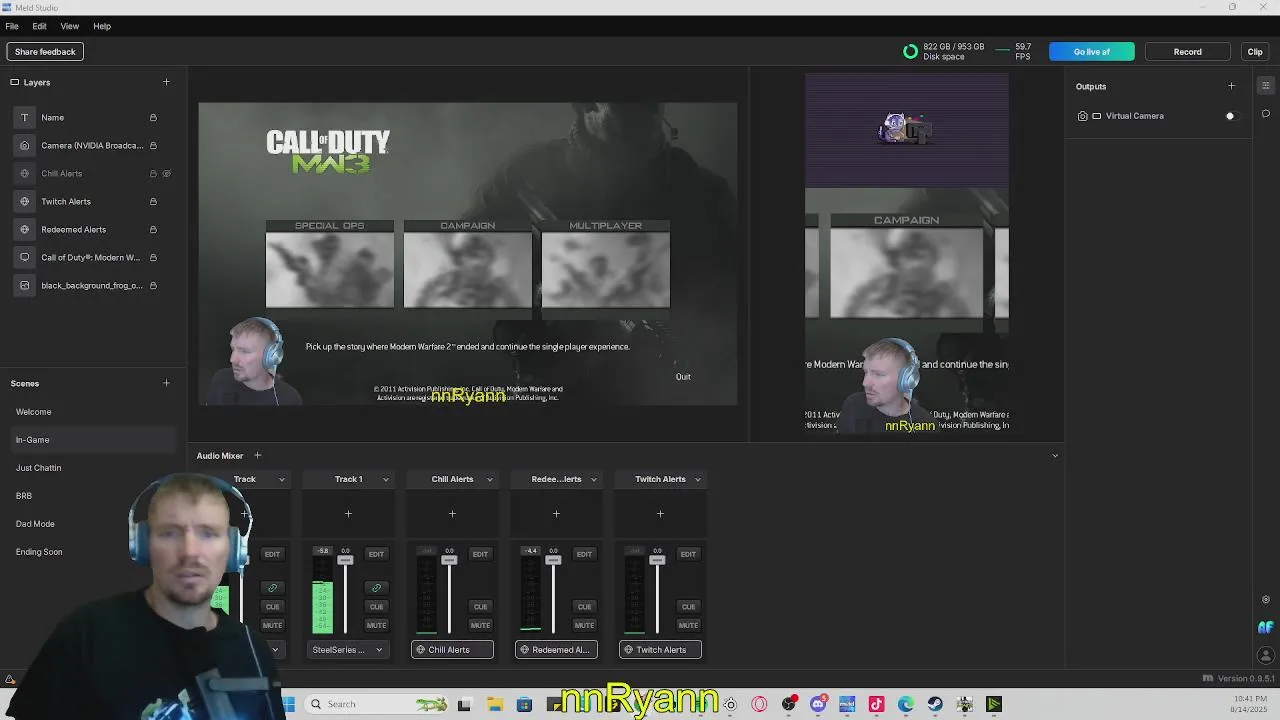Viewport: 1280px width, 720px height.
Task: Toggle lock on the Name layer
Action: point(153,118)
